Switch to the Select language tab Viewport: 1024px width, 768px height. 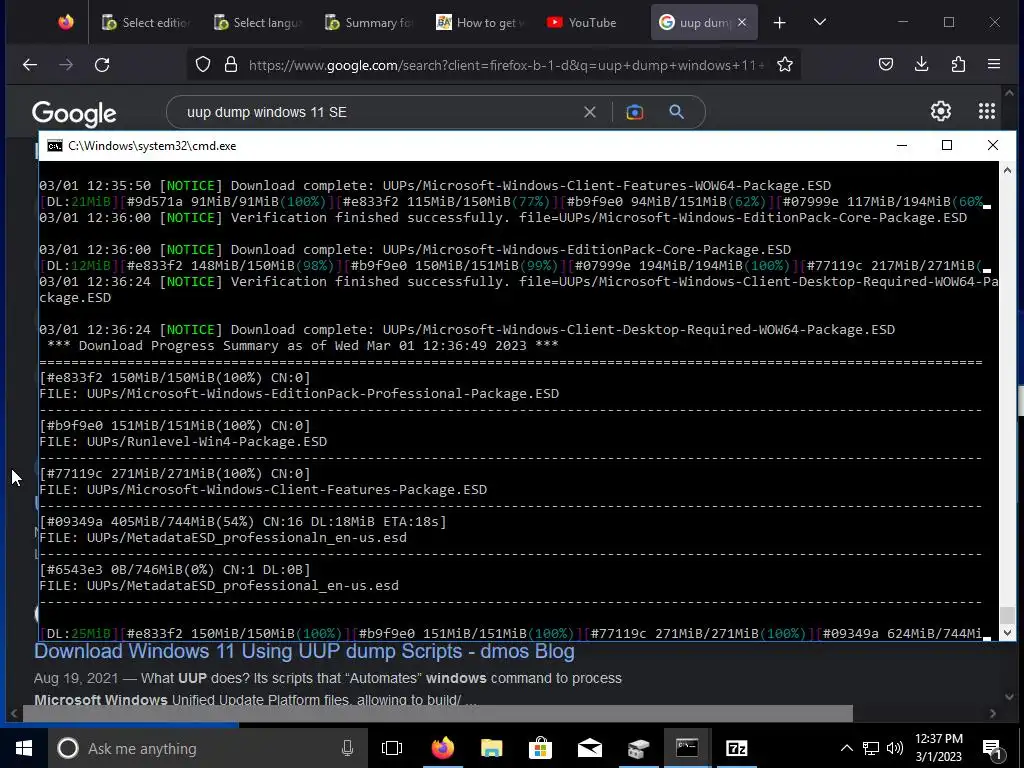(257, 23)
